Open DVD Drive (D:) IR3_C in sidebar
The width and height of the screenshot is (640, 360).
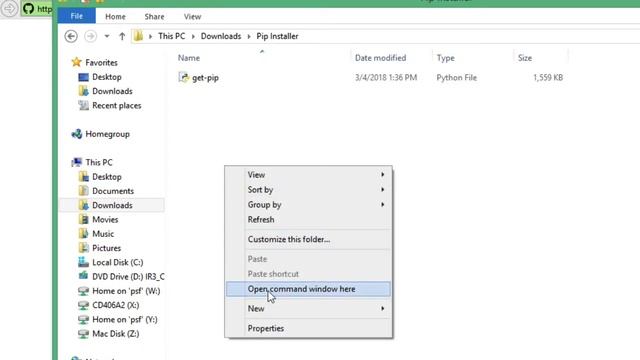coord(128,277)
